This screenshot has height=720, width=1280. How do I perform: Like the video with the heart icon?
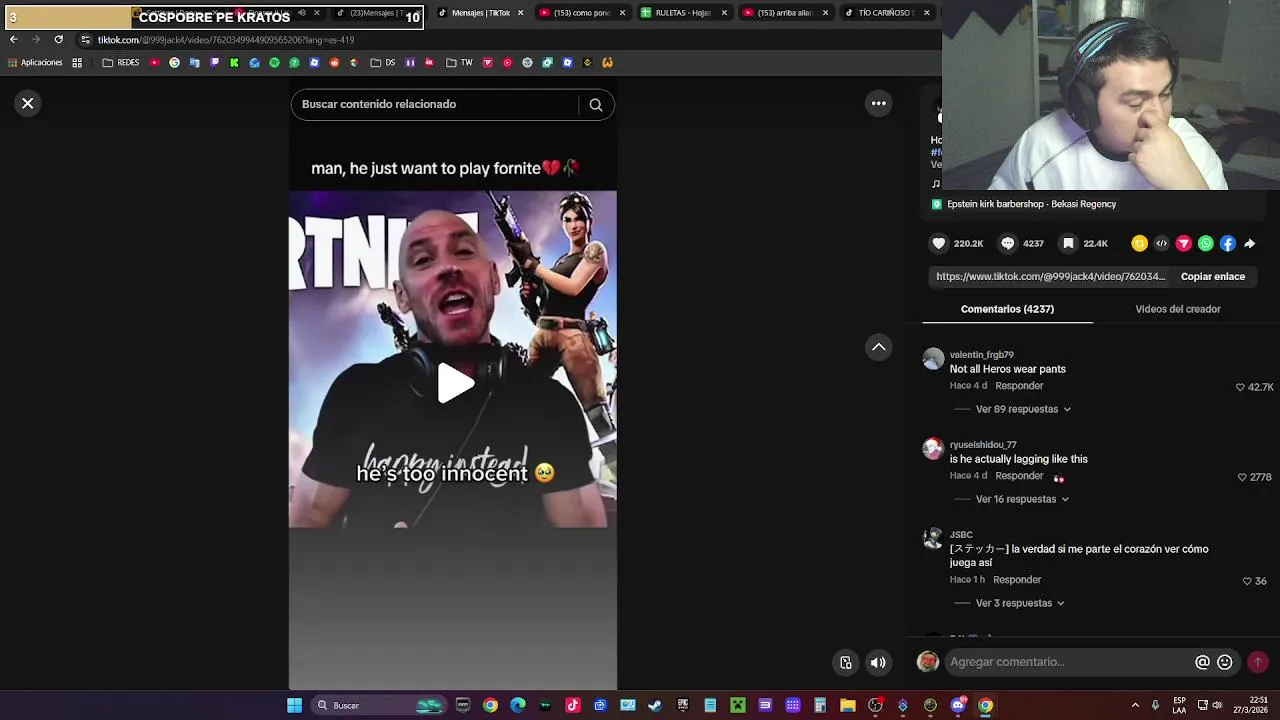click(x=938, y=243)
